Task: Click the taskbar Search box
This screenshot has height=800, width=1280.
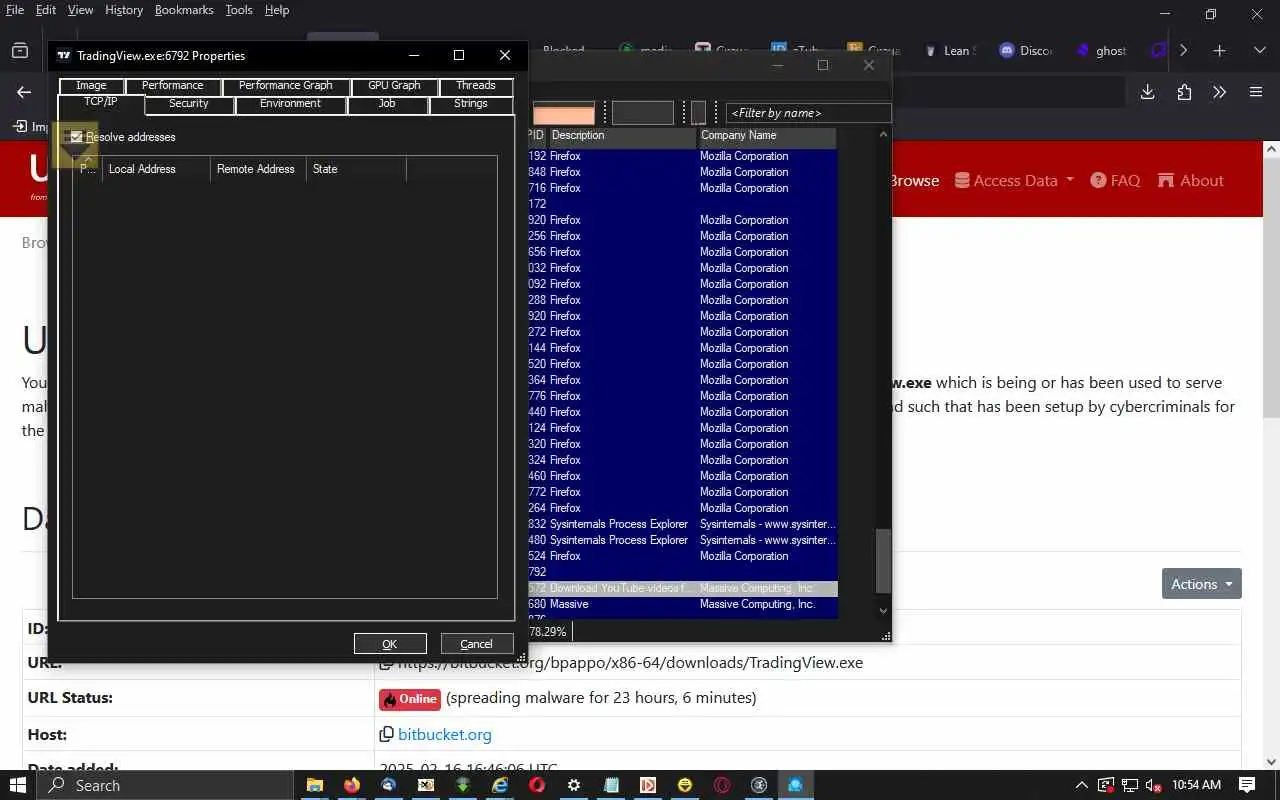Action: (164, 785)
